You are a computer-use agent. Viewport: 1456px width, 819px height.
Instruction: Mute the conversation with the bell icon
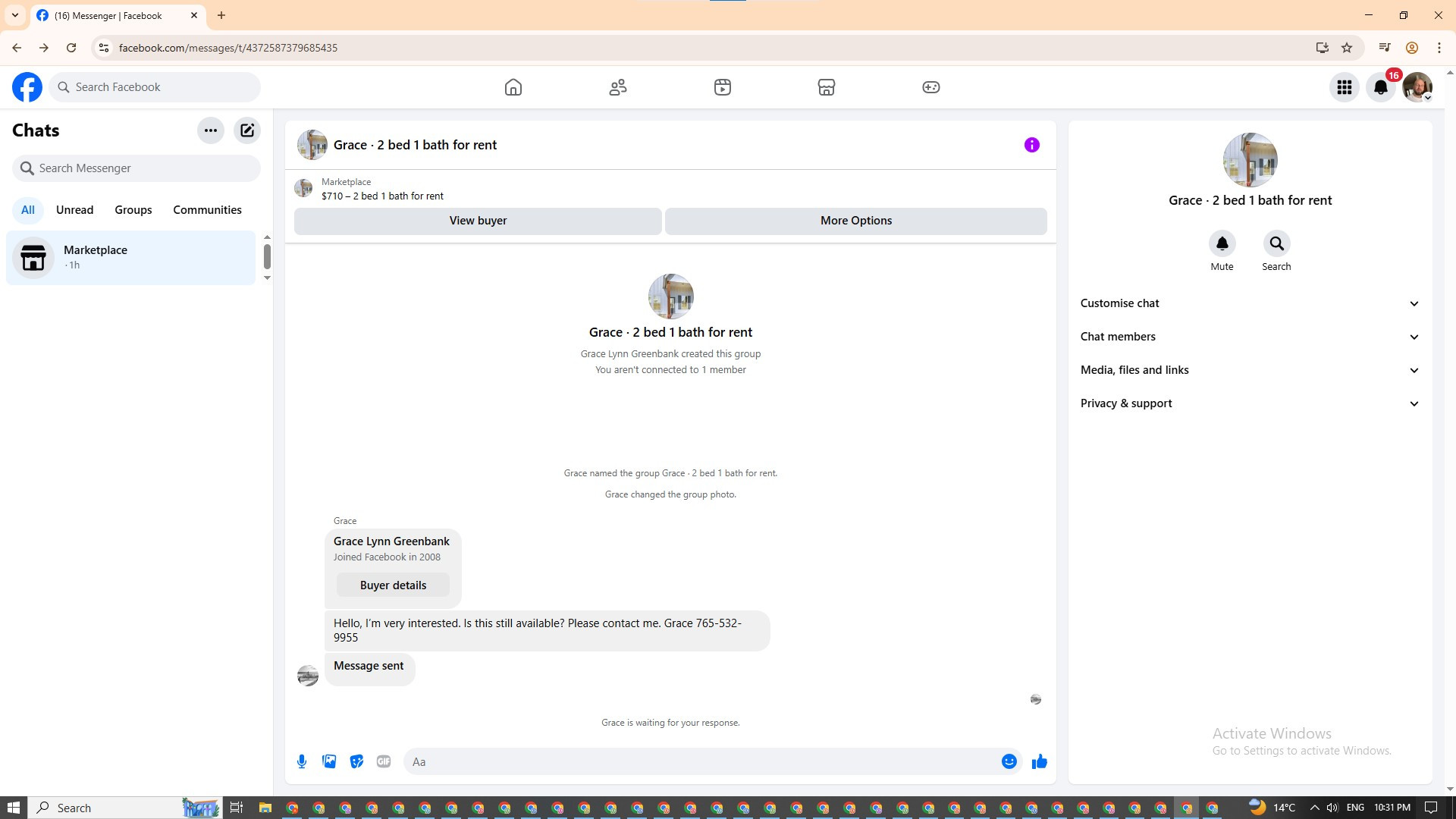coord(1222,243)
